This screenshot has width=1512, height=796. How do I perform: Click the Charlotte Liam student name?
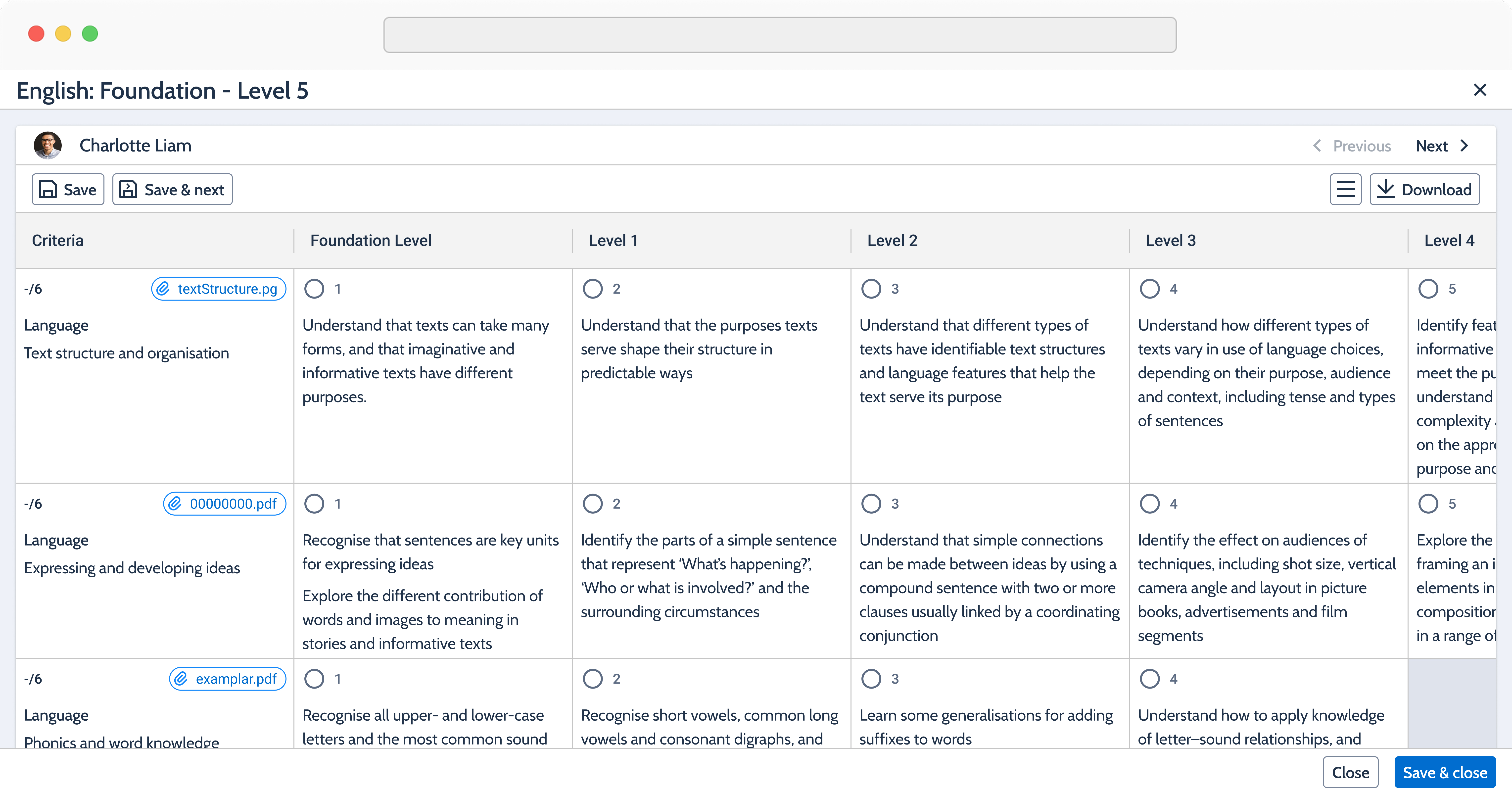coord(136,146)
